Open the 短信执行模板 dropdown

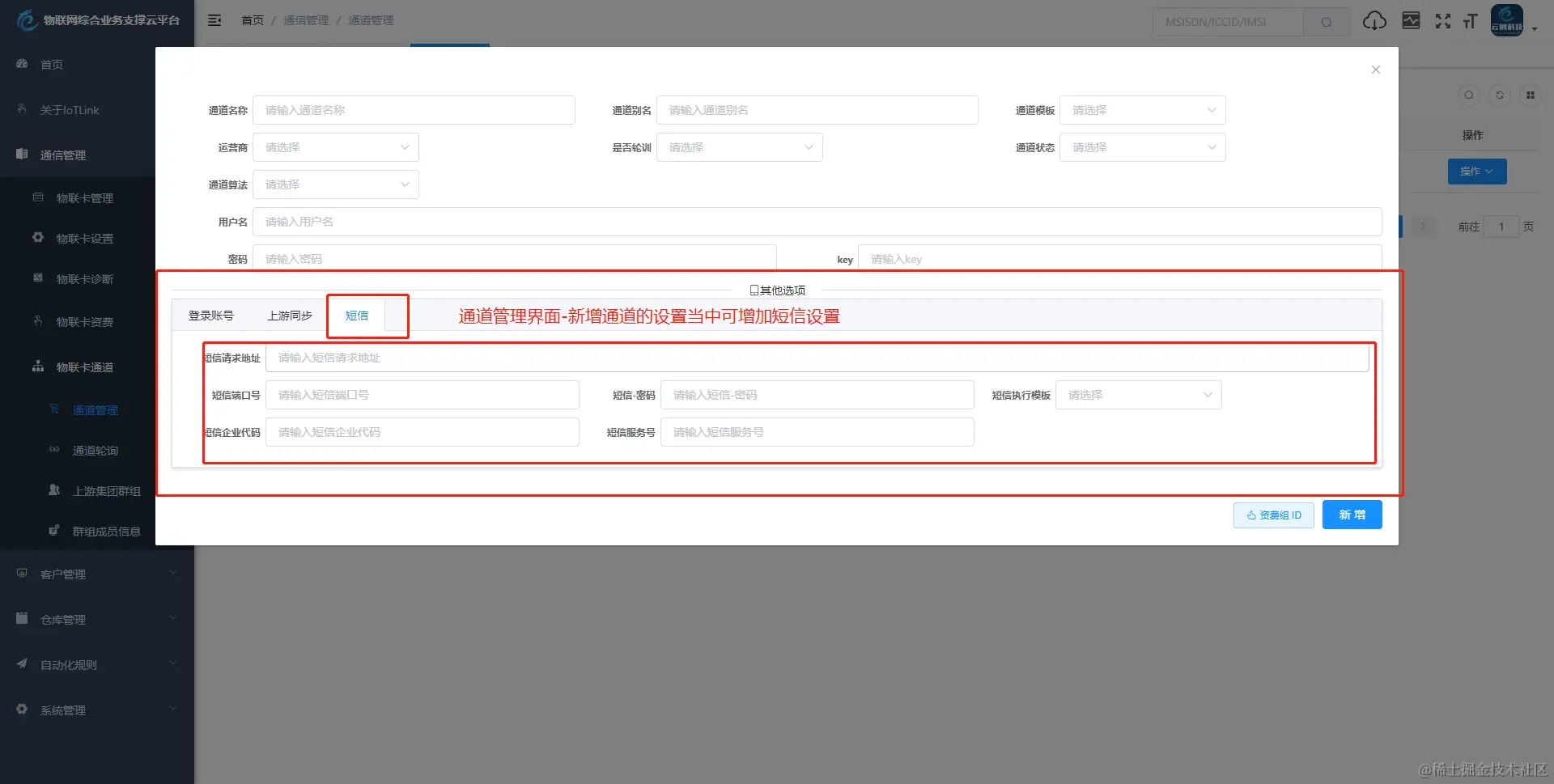[x=1139, y=395]
